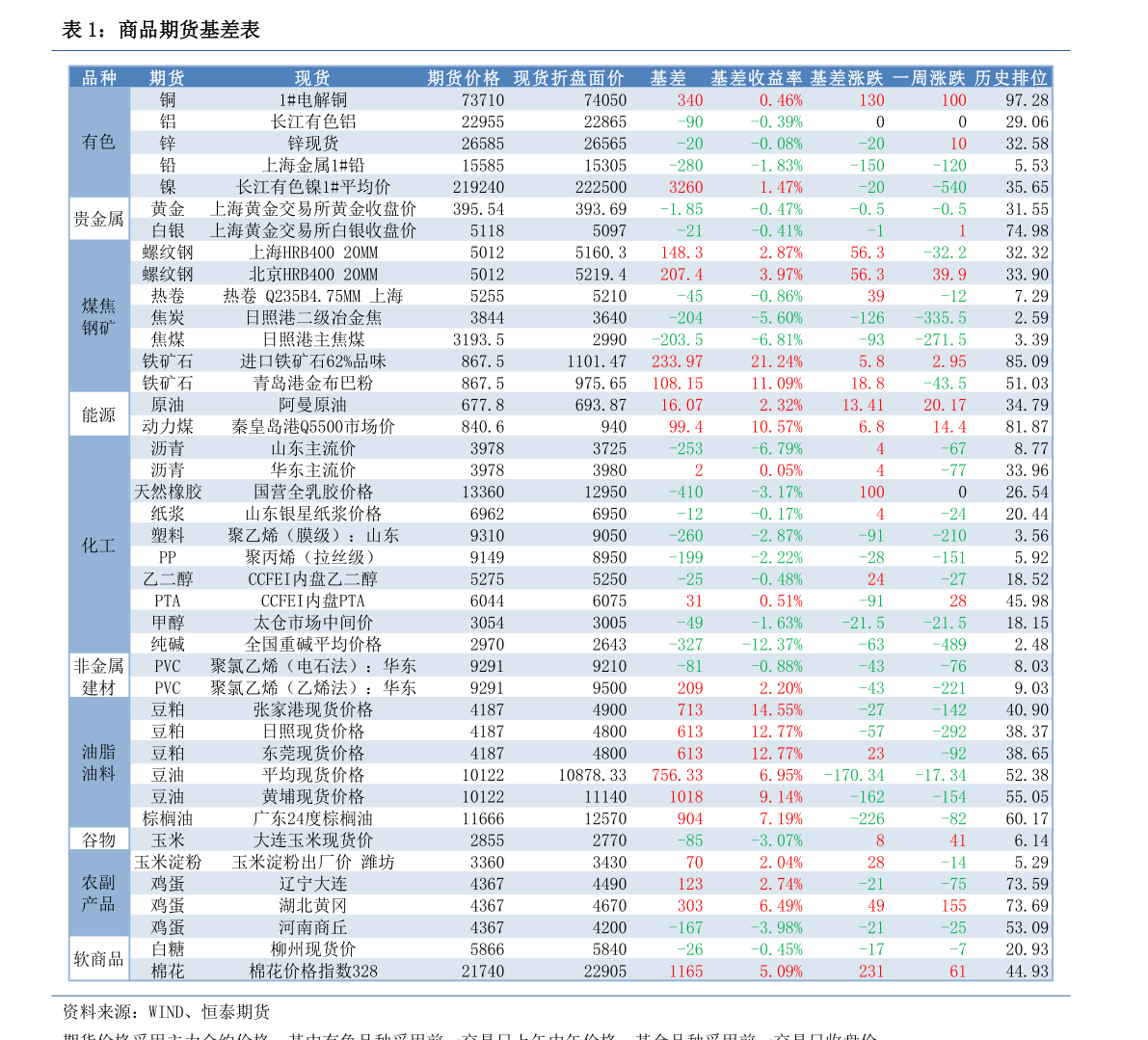Click 日照港主焦煤 cell
The image size is (1148, 1040).
point(312,339)
